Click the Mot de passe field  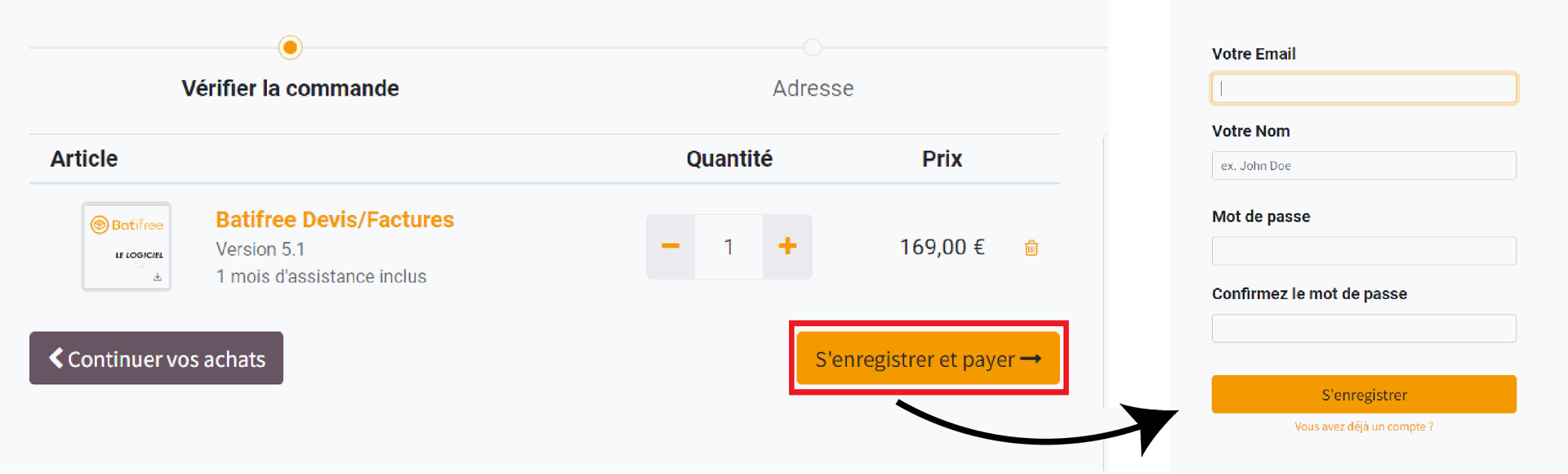[1364, 251]
